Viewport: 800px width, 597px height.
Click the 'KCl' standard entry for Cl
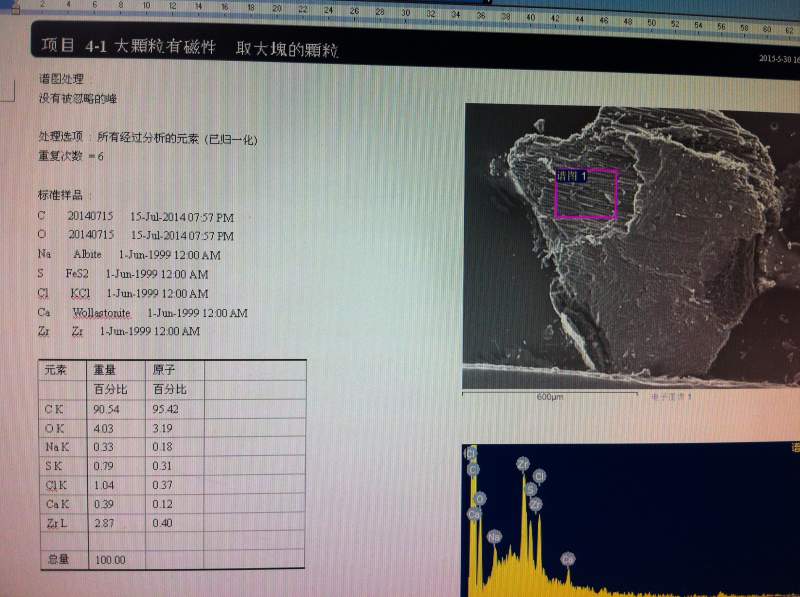tap(81, 293)
